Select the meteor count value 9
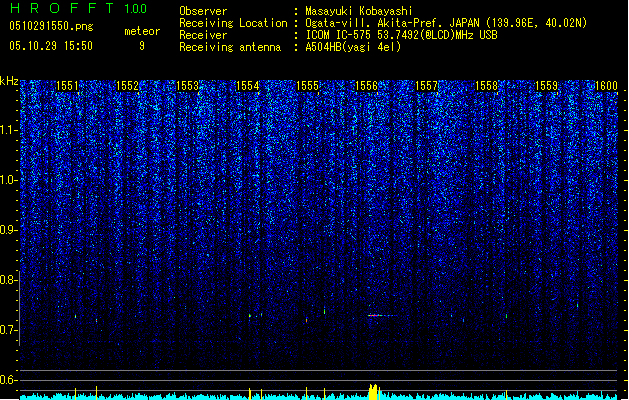The width and height of the screenshot is (629, 400). point(142,46)
